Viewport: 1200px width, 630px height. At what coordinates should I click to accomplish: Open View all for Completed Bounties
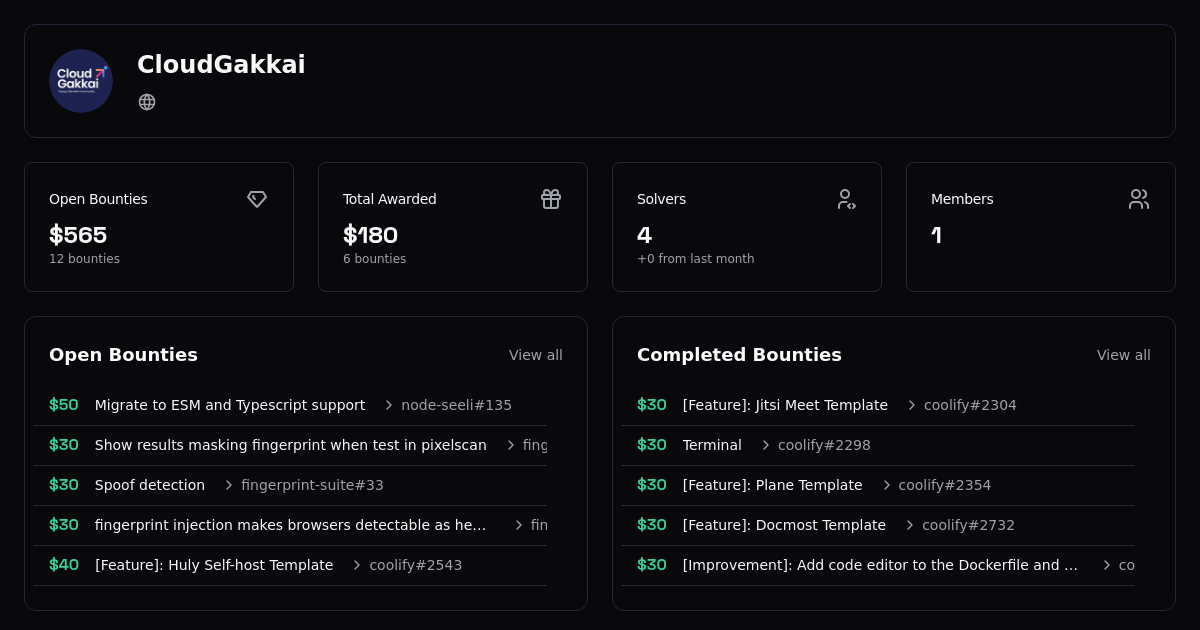(x=1123, y=355)
